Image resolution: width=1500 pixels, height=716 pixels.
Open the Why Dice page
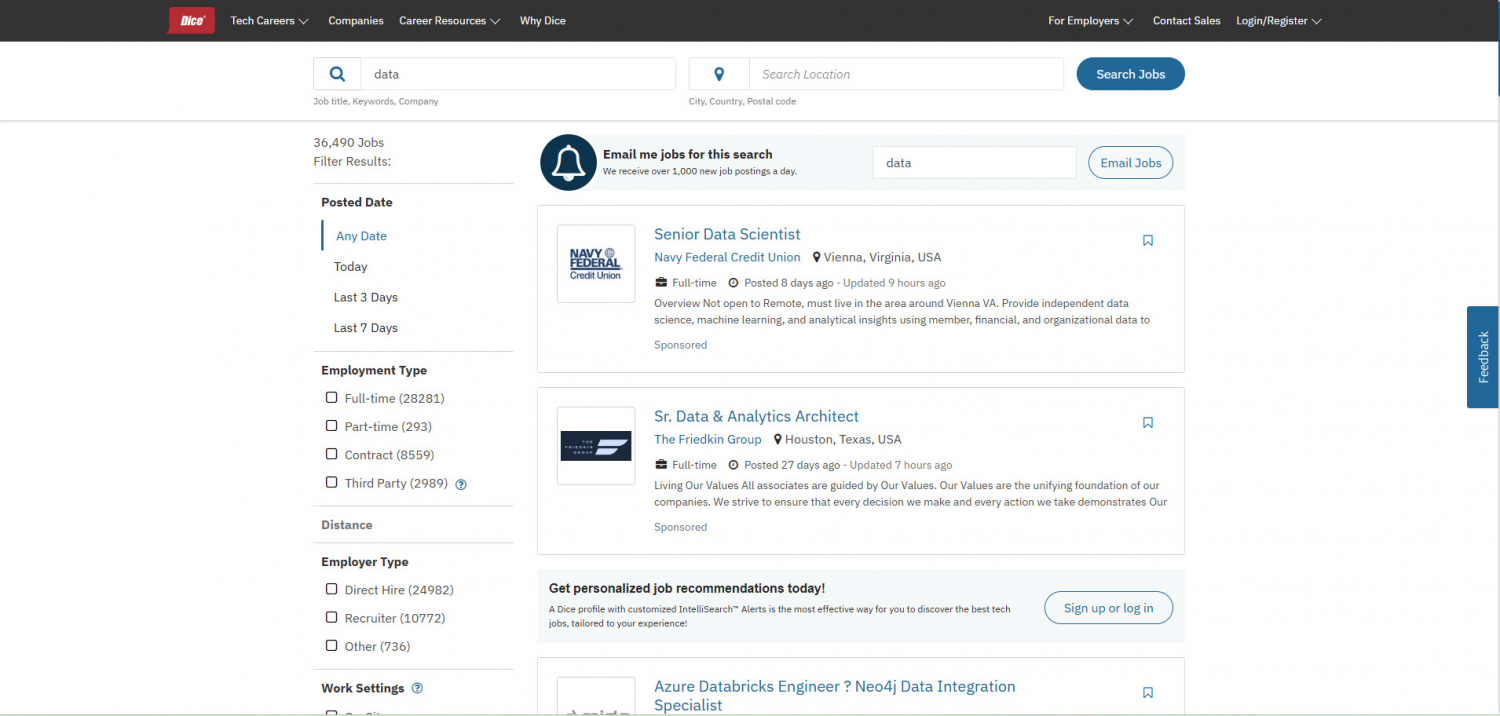(x=543, y=21)
